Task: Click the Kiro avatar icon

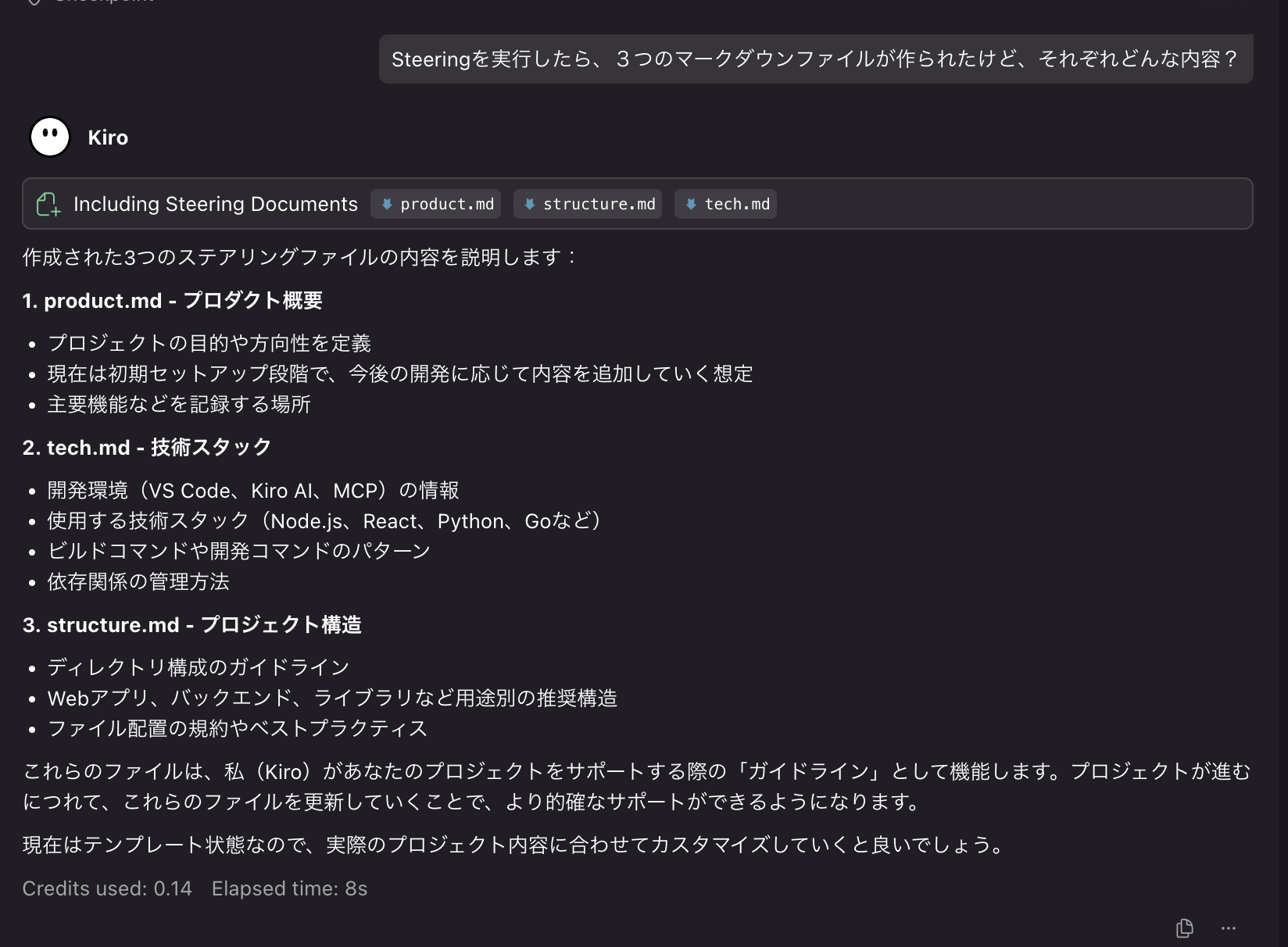Action: pyautogui.click(x=49, y=137)
